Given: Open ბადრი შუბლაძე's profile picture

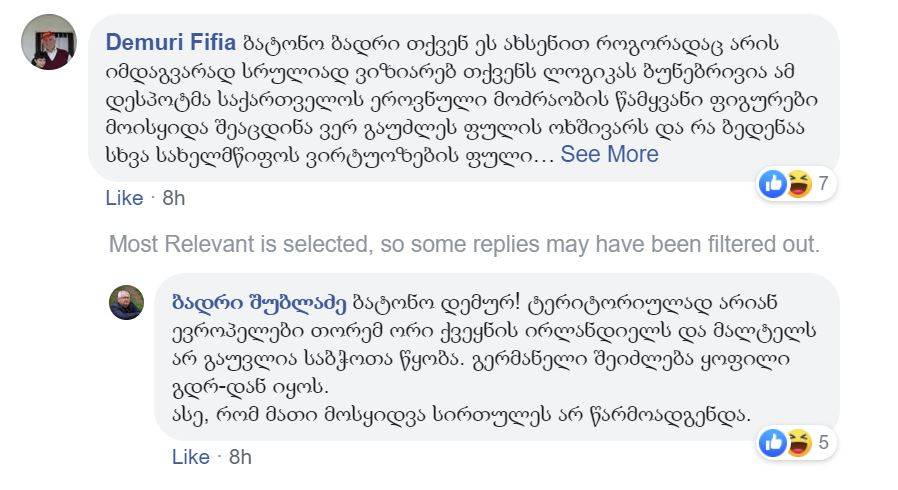Looking at the screenshot, I should [x=127, y=301].
